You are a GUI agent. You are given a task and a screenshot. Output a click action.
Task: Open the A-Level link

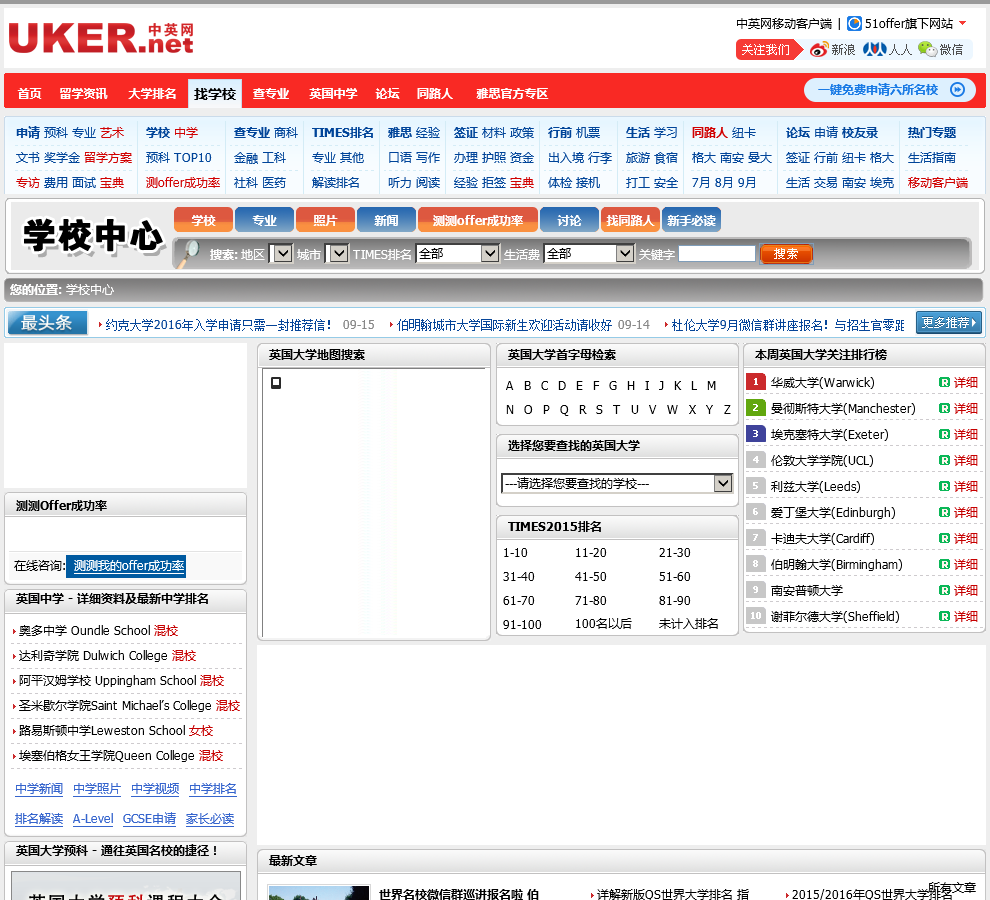(93, 819)
